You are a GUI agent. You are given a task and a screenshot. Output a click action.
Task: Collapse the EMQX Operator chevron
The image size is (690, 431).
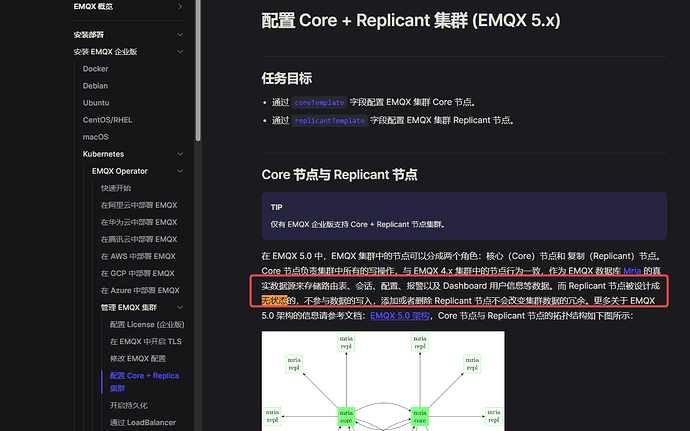coord(180,171)
